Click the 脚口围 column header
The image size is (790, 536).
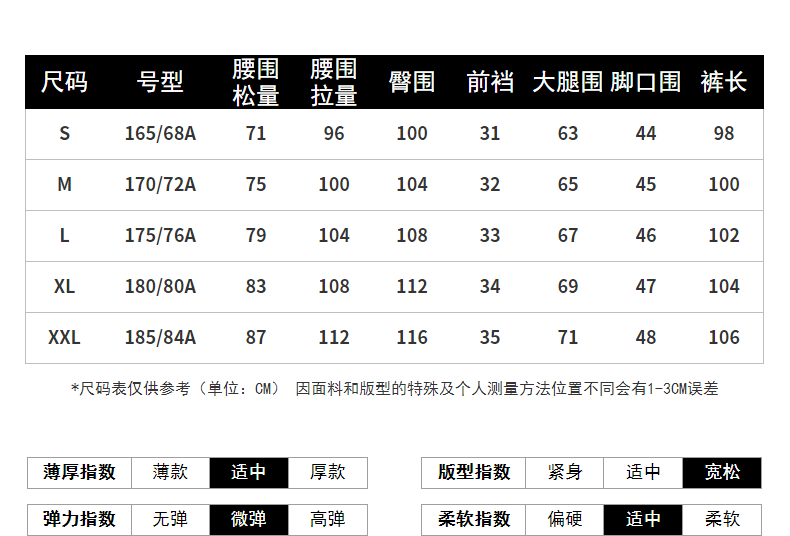point(645,82)
